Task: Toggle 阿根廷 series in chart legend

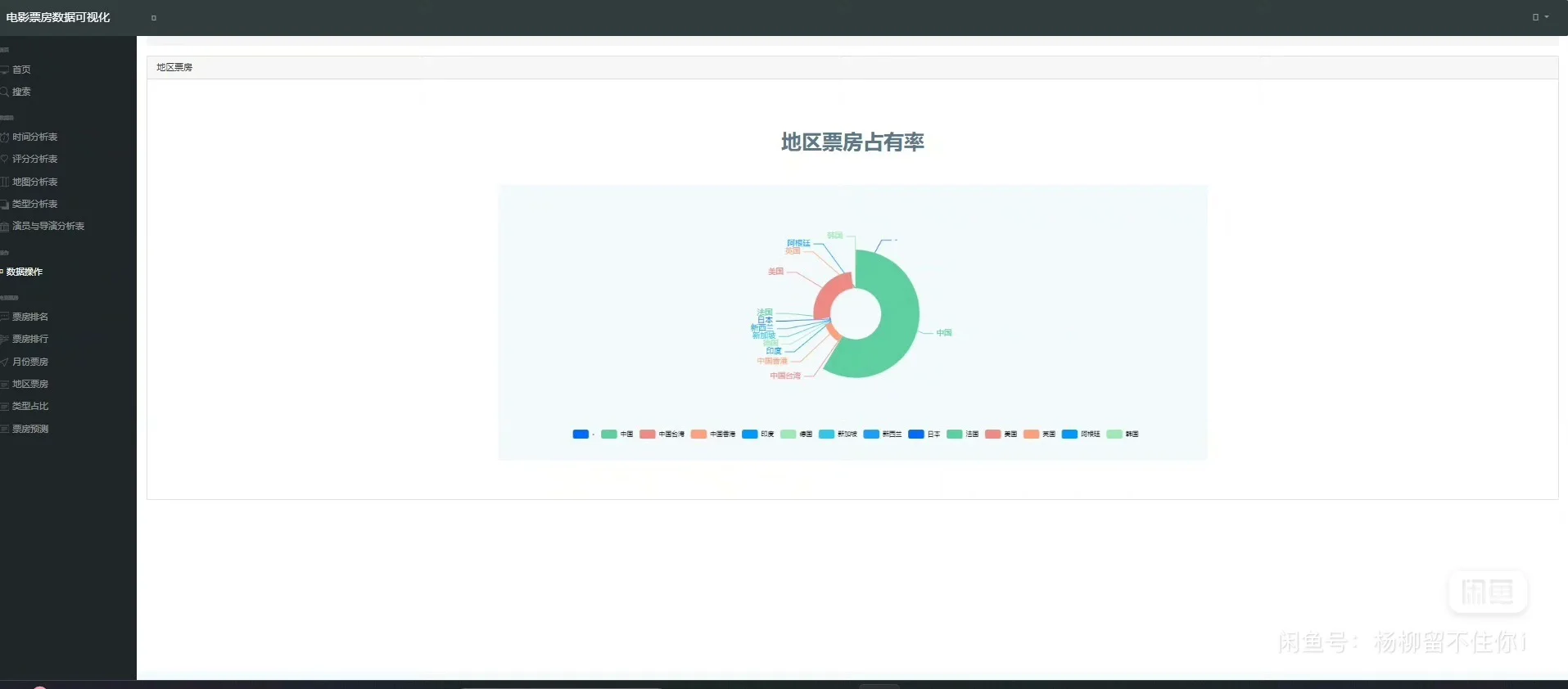Action: [1082, 435]
